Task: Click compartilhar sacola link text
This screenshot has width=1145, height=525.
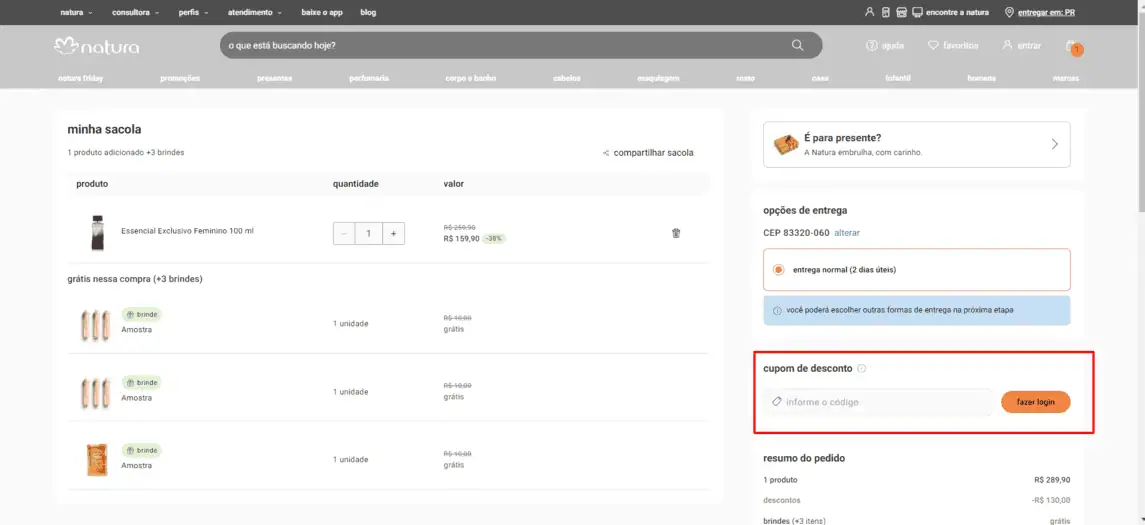Action: tap(654, 153)
